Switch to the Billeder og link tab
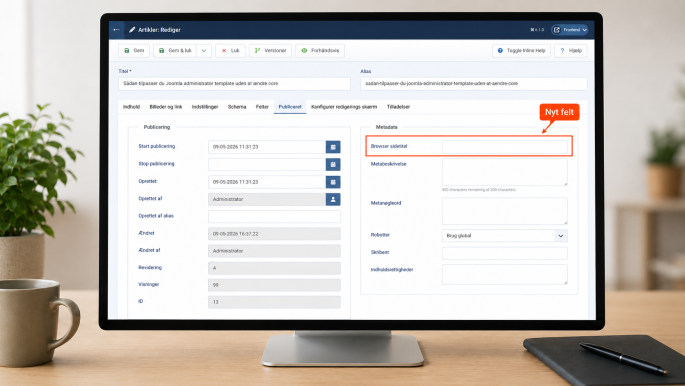The height and width of the screenshot is (386, 685). click(166, 107)
